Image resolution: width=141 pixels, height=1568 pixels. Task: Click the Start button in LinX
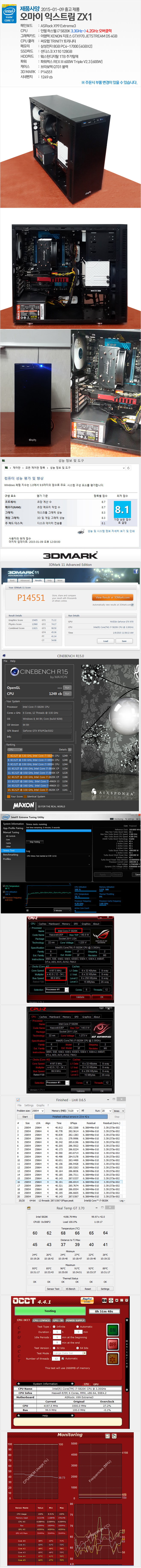pos(25,1117)
